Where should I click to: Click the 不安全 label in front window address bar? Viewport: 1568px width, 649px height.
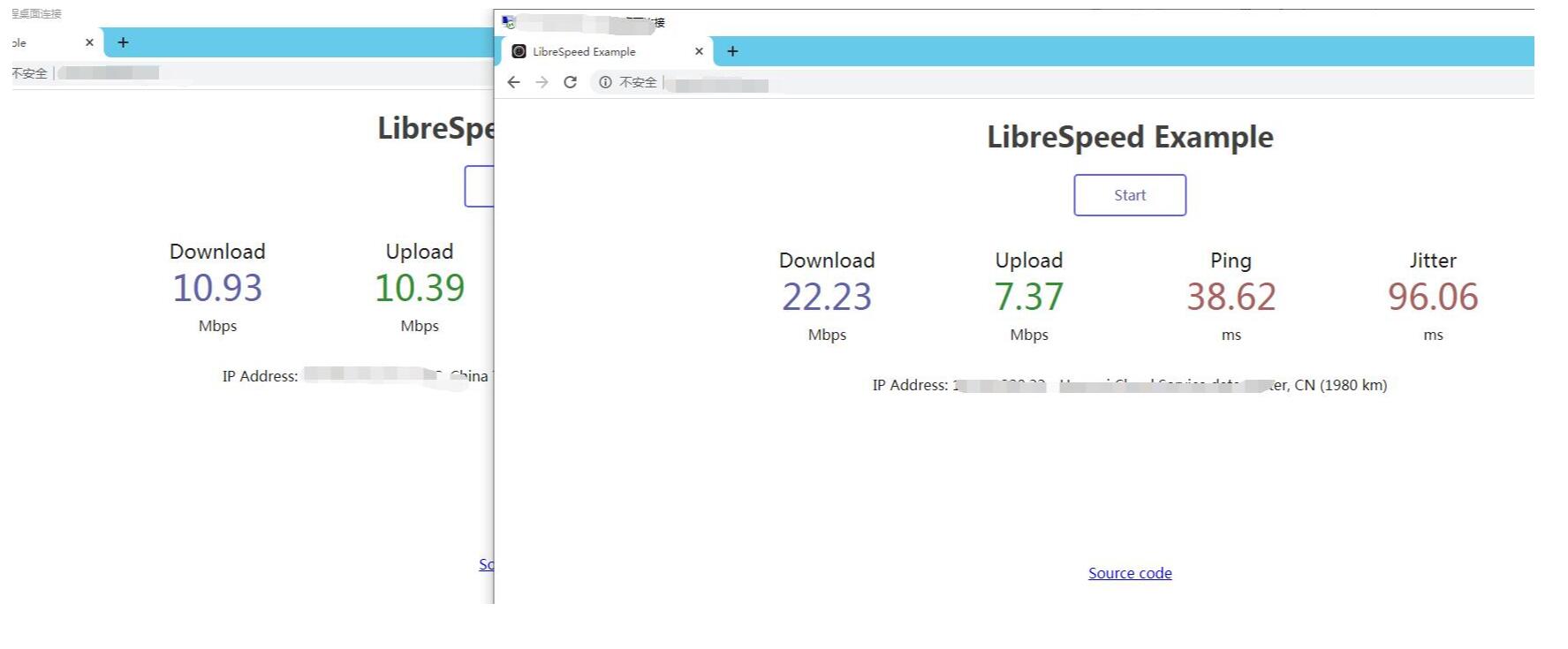(638, 82)
